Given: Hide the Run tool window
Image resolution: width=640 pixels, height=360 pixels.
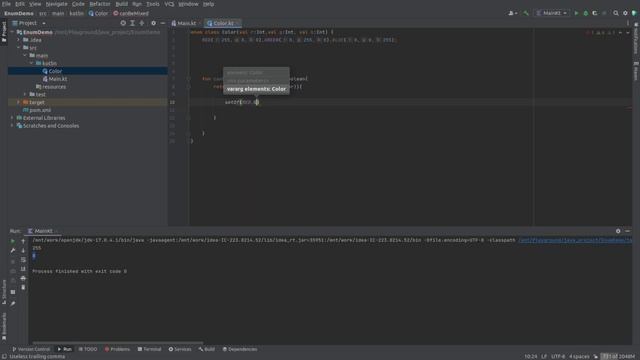Looking at the screenshot, I should 627,231.
